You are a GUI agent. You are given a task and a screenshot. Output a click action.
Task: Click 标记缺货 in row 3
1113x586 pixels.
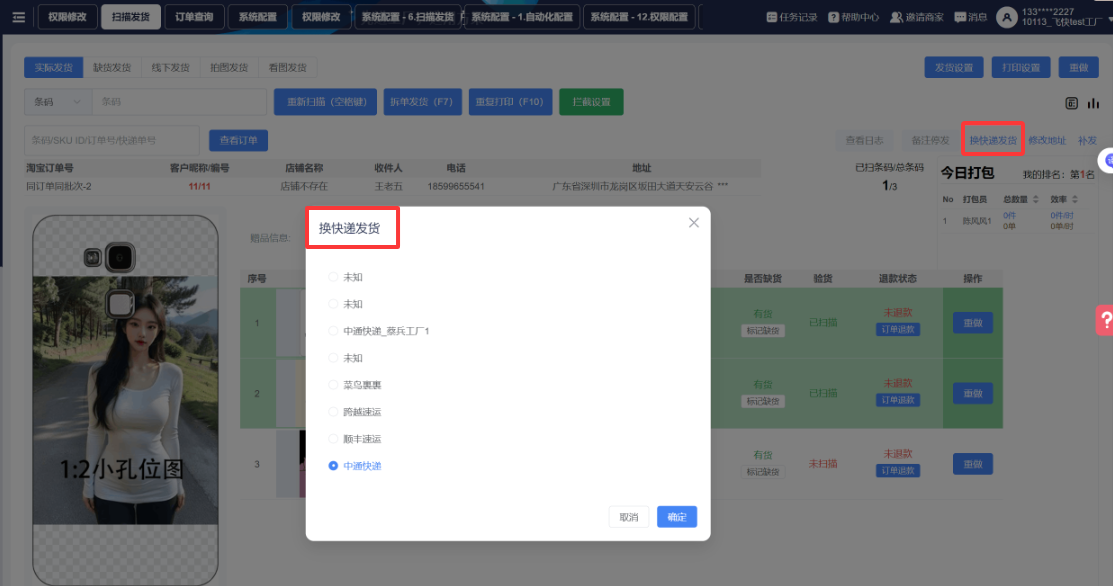coord(763,472)
